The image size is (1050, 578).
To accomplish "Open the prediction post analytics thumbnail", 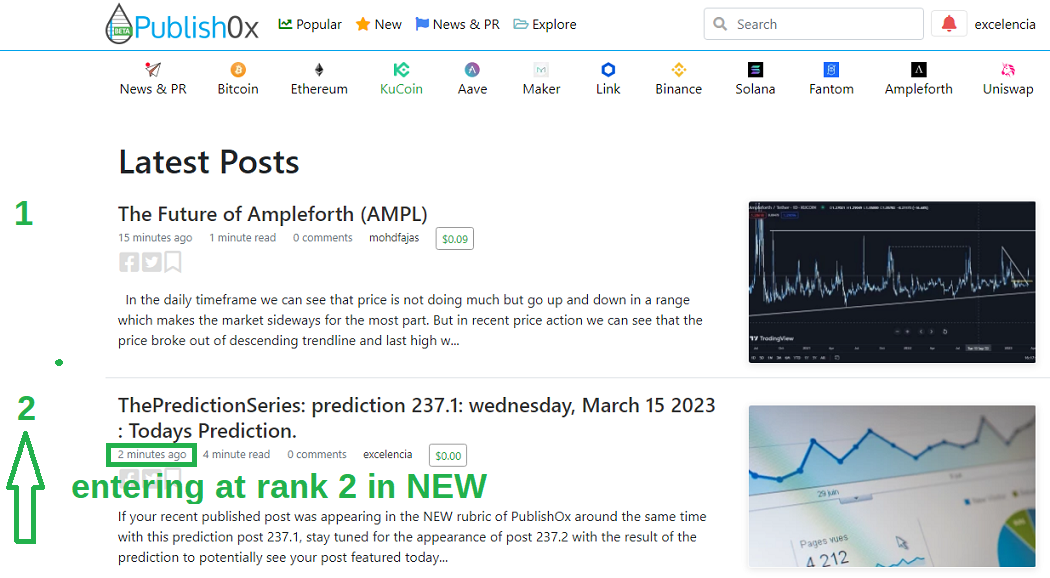I will (892, 486).
